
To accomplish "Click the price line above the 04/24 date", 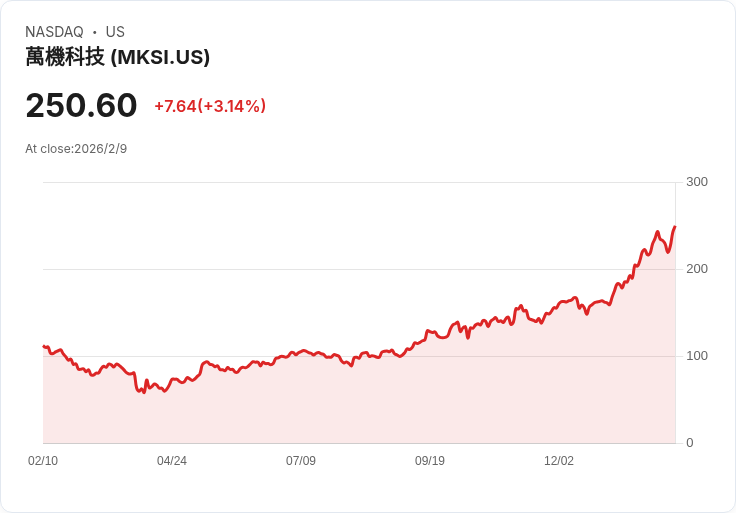I will coord(172,380).
